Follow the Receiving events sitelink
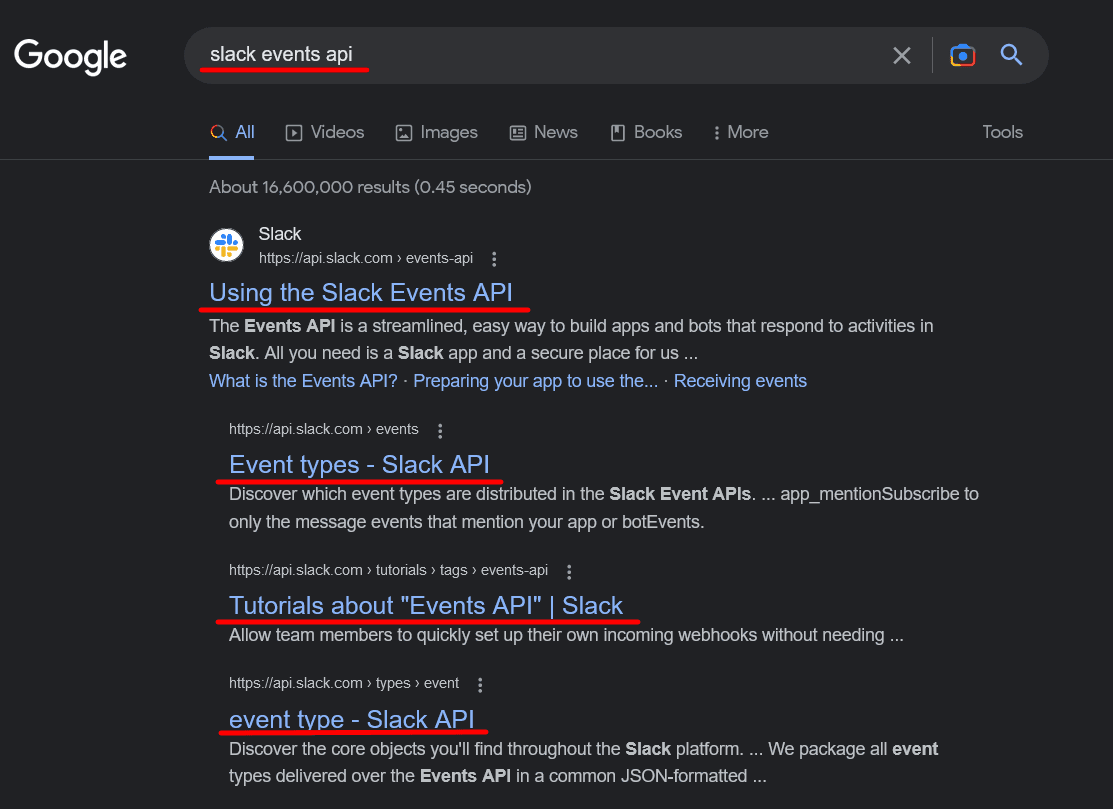 [x=740, y=381]
